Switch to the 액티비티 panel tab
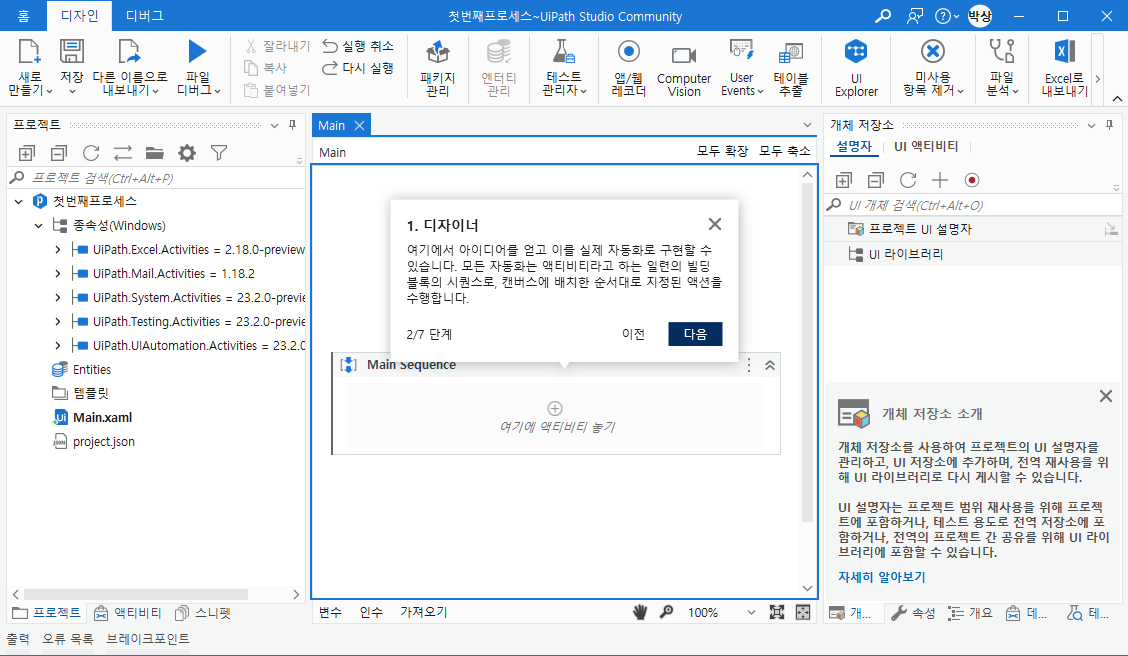 [x=128, y=613]
